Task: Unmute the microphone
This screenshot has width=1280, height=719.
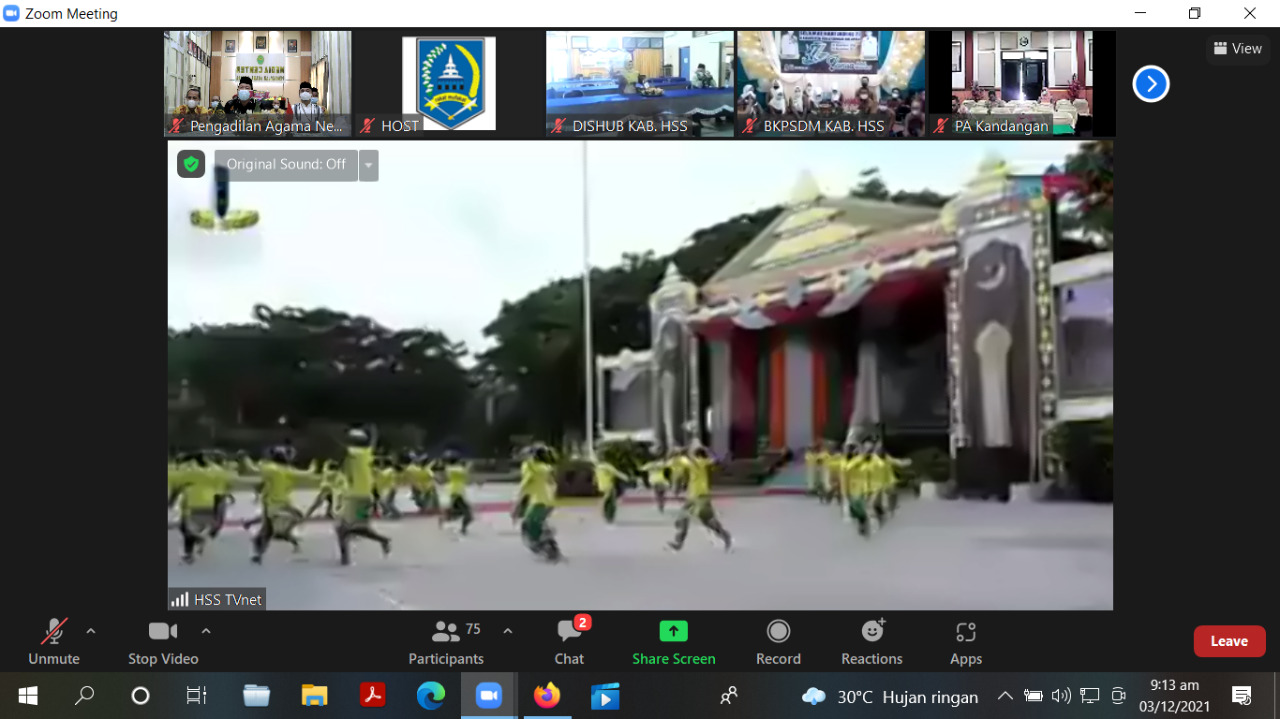Action: (x=54, y=641)
